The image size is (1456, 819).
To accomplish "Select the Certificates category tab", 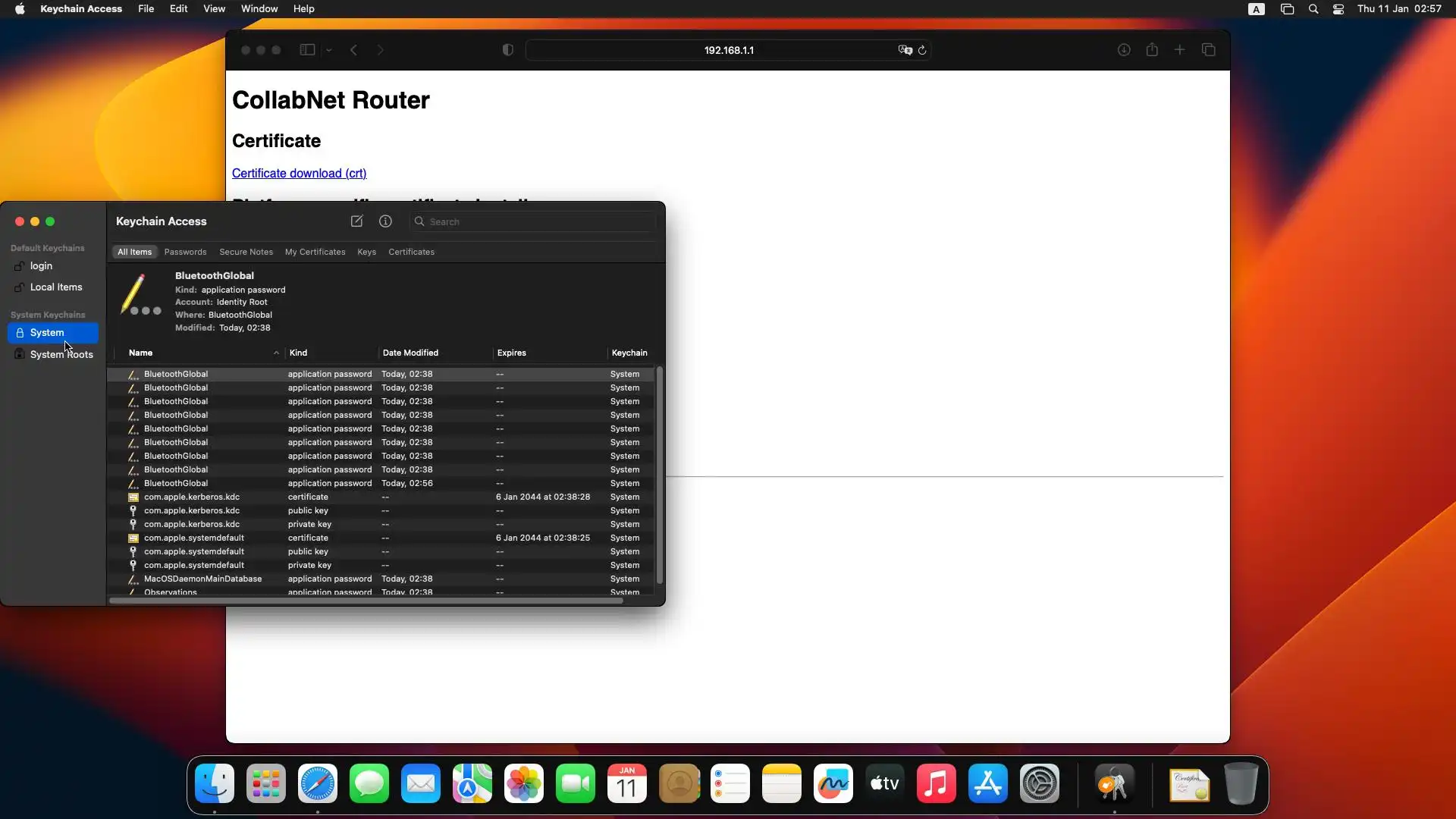I will pyautogui.click(x=411, y=252).
